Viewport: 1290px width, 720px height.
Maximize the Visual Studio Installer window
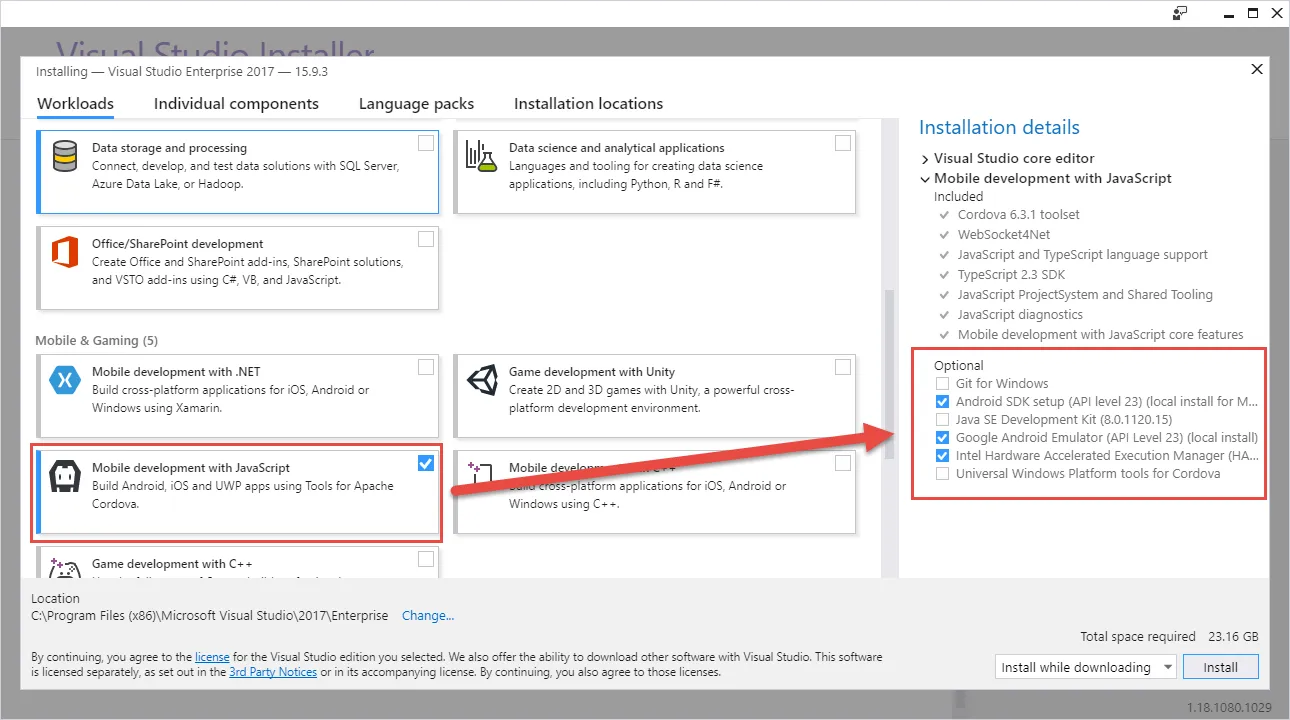(x=1253, y=13)
